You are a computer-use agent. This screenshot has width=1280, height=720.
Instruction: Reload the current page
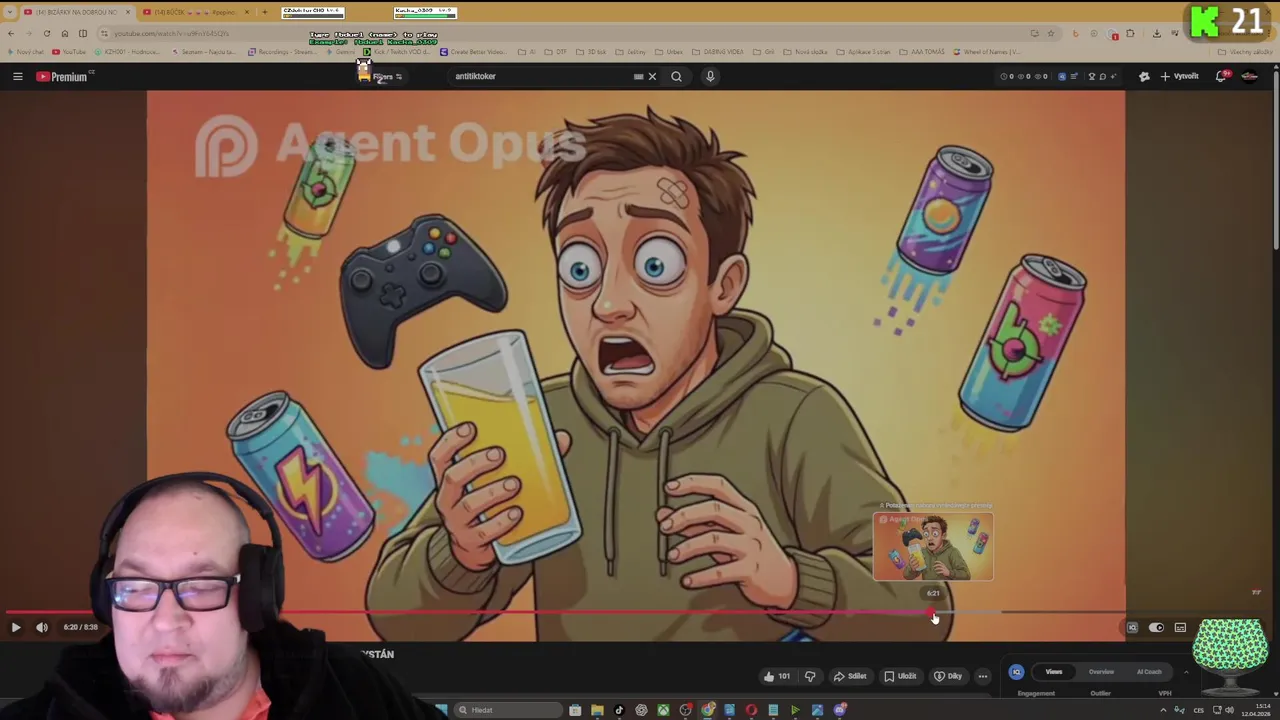[x=46, y=33]
